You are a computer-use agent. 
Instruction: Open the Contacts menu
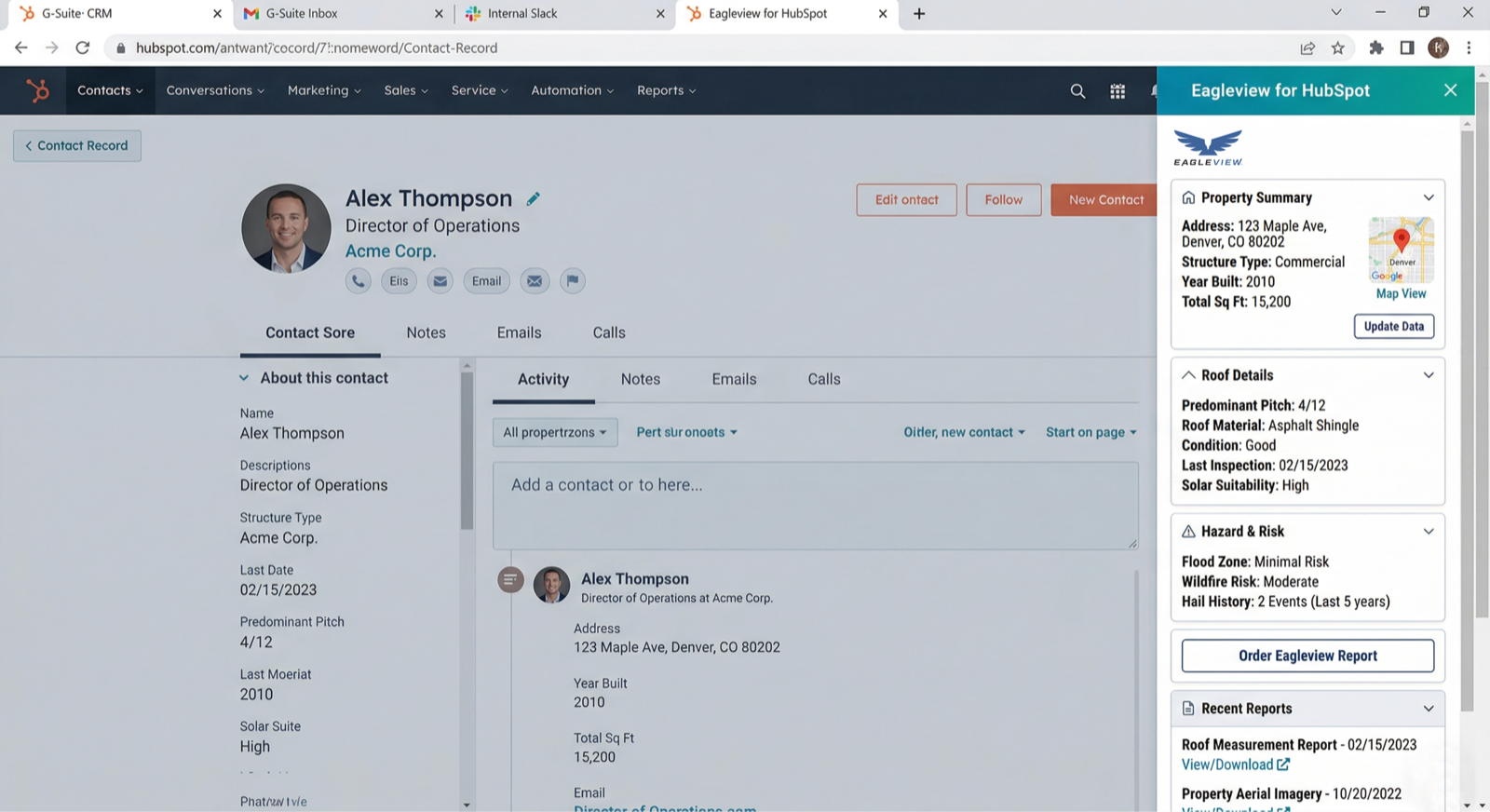point(110,90)
